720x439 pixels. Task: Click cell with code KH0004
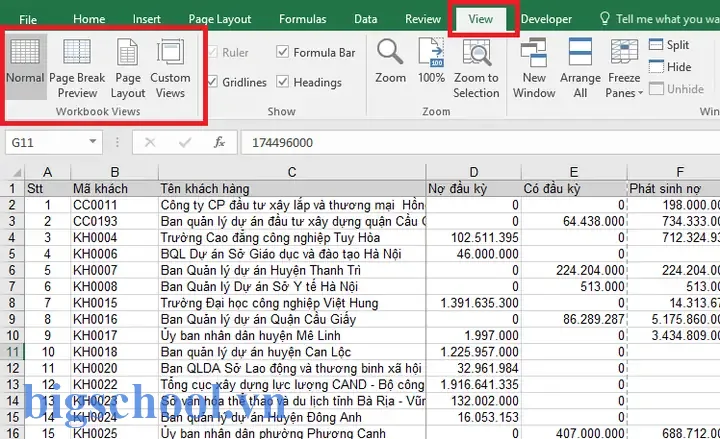114,237
